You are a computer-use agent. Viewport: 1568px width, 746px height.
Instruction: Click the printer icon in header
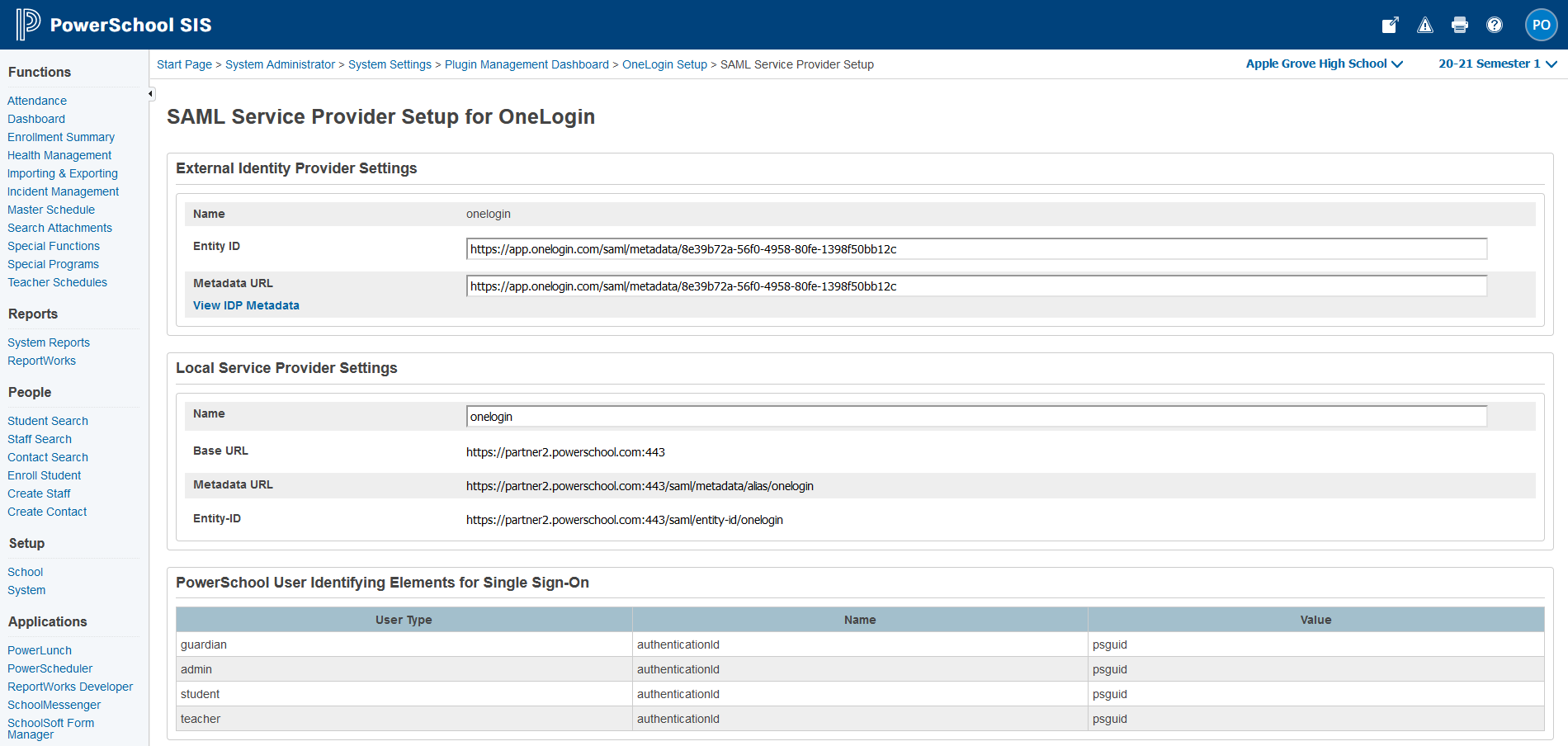click(1460, 25)
